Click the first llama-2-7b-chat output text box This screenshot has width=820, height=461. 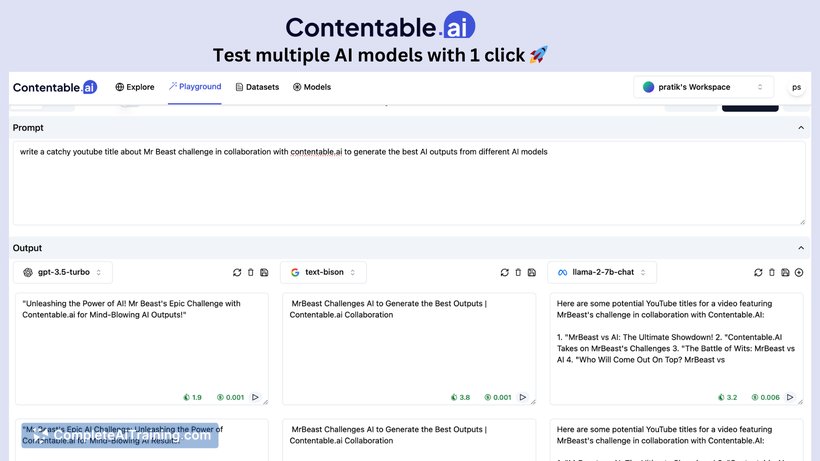coord(676,349)
